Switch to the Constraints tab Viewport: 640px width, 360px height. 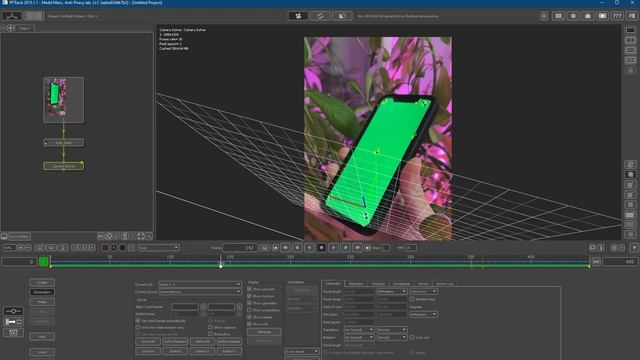click(x=401, y=284)
